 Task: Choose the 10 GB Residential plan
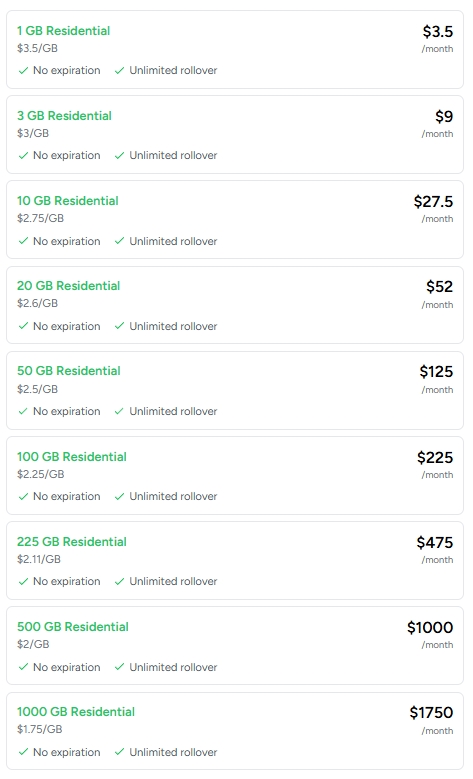pos(235,220)
